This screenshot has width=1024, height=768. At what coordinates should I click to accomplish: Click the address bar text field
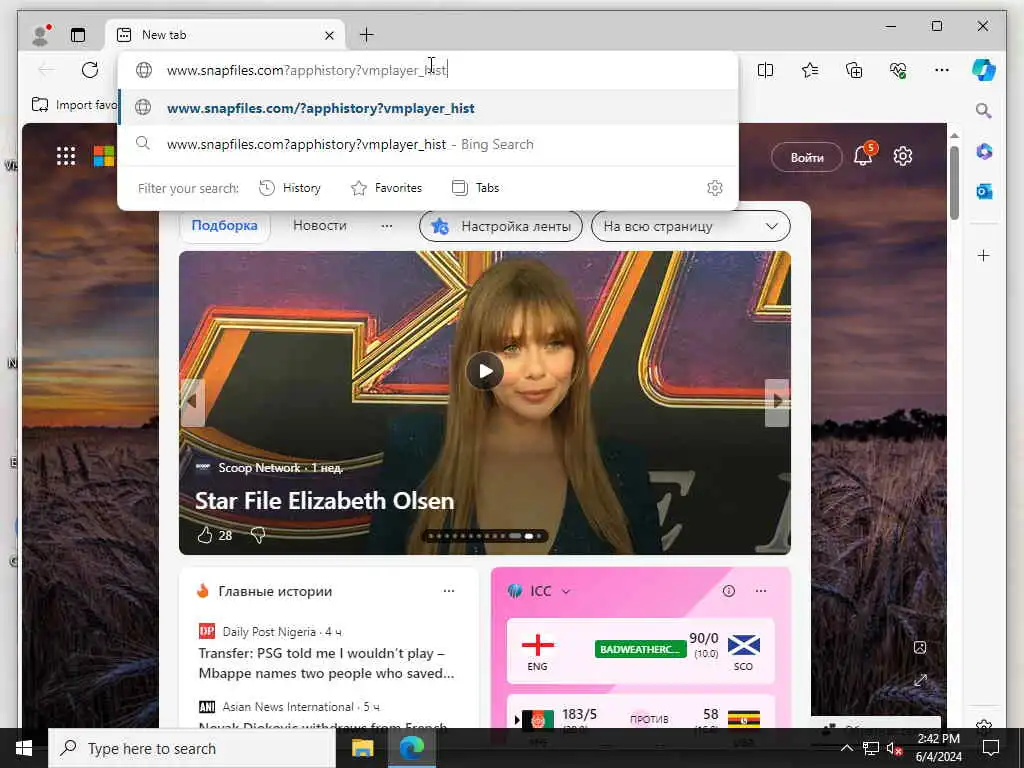pos(428,70)
